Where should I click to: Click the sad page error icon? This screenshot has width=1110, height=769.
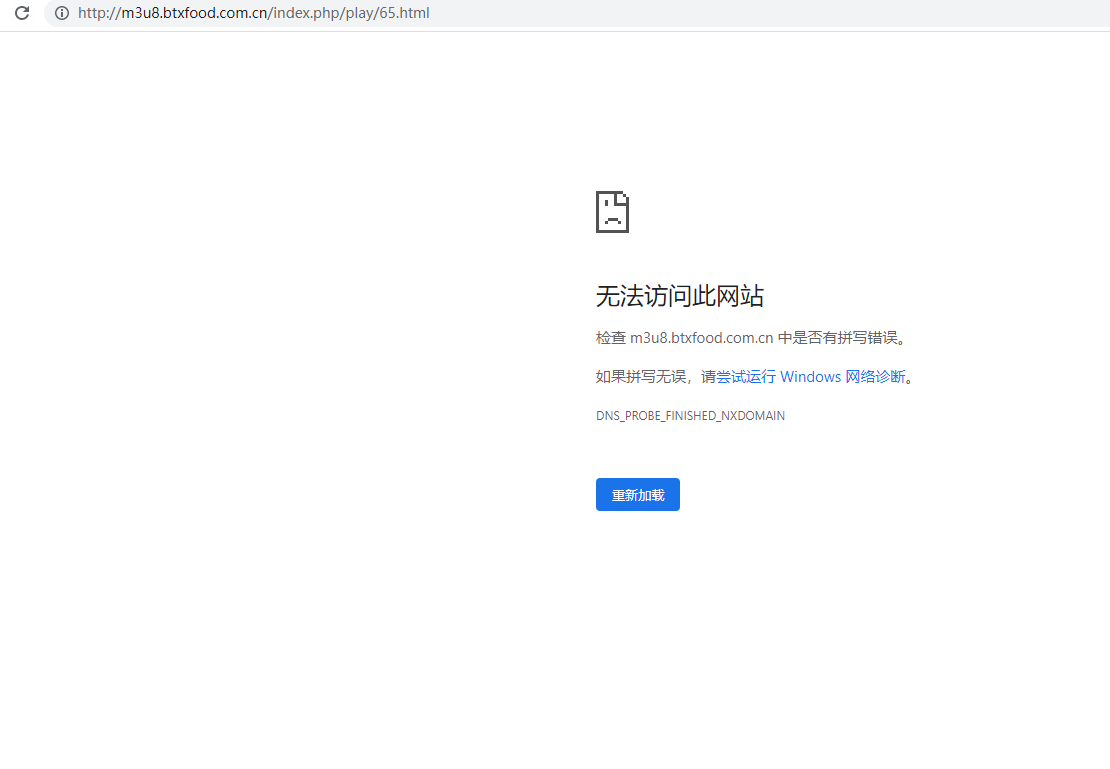[x=612, y=212]
